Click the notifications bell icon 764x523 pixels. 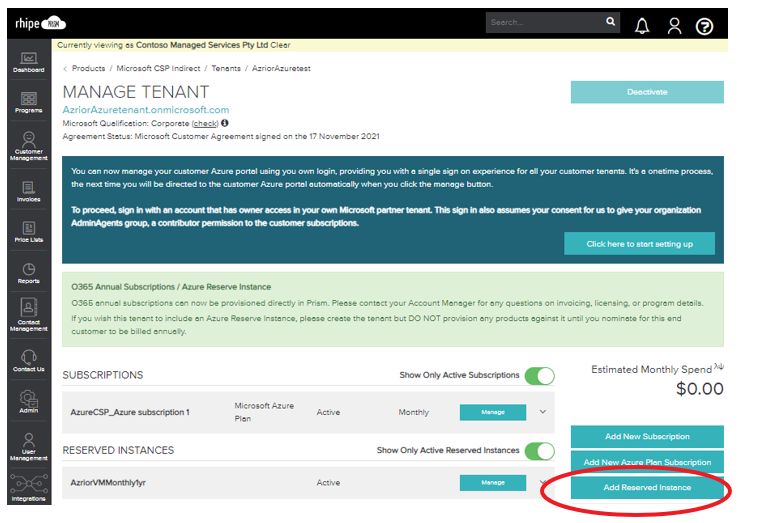(x=642, y=26)
